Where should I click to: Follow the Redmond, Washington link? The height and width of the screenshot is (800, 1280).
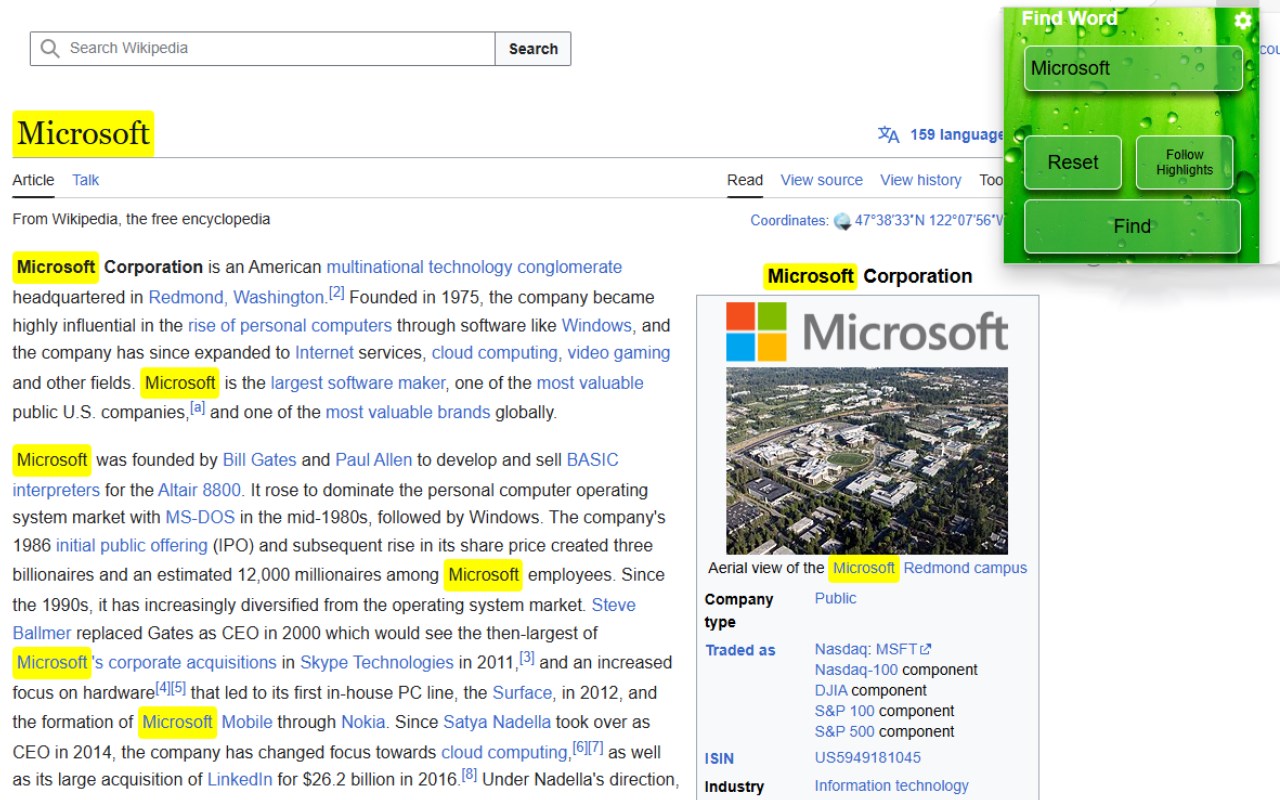point(236,297)
